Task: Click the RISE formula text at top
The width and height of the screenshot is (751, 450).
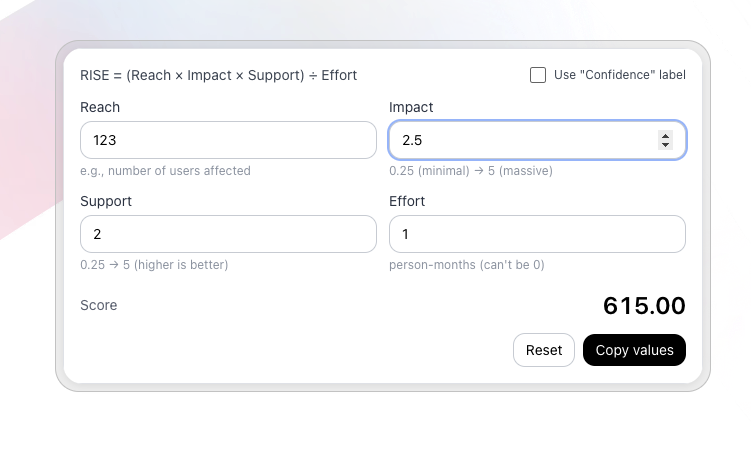Action: 218,75
